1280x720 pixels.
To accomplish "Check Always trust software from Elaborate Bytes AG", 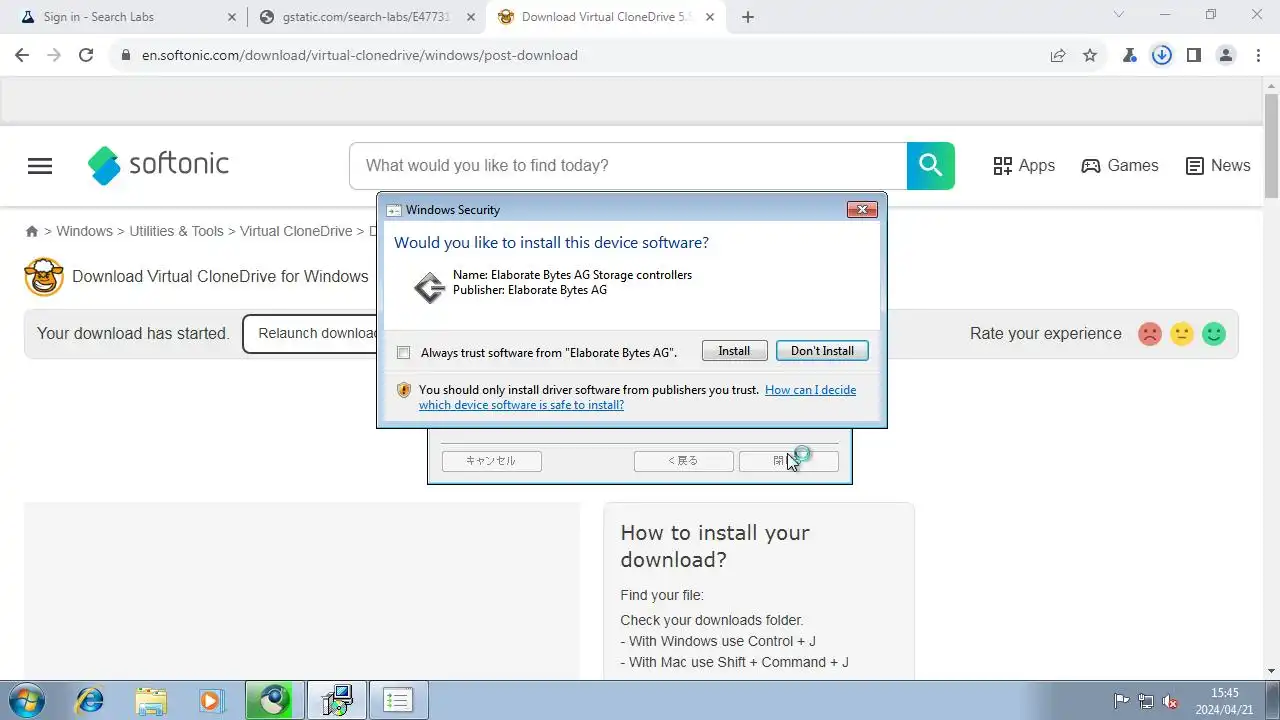I will (x=404, y=352).
